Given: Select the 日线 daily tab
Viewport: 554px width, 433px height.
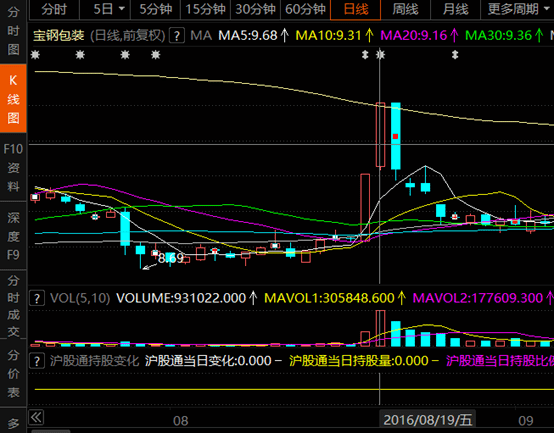Looking at the screenshot, I should [x=355, y=9].
